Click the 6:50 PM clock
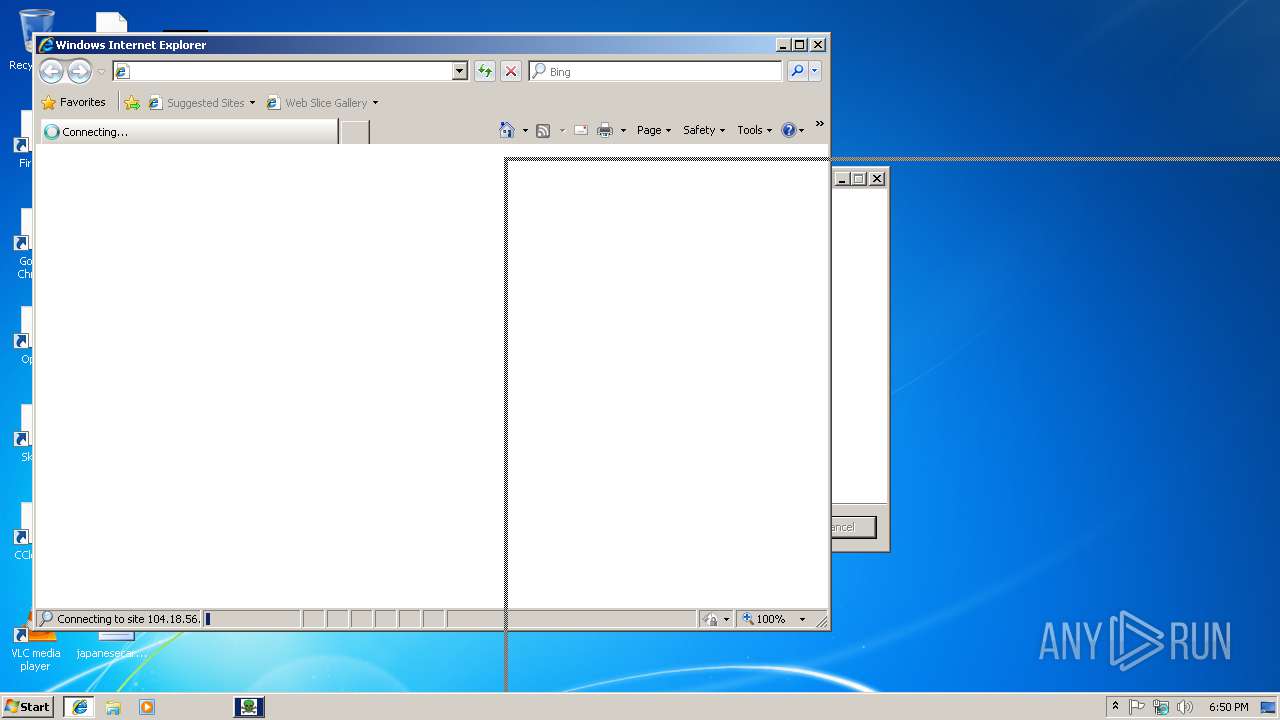The width and height of the screenshot is (1280, 720). [1228, 707]
